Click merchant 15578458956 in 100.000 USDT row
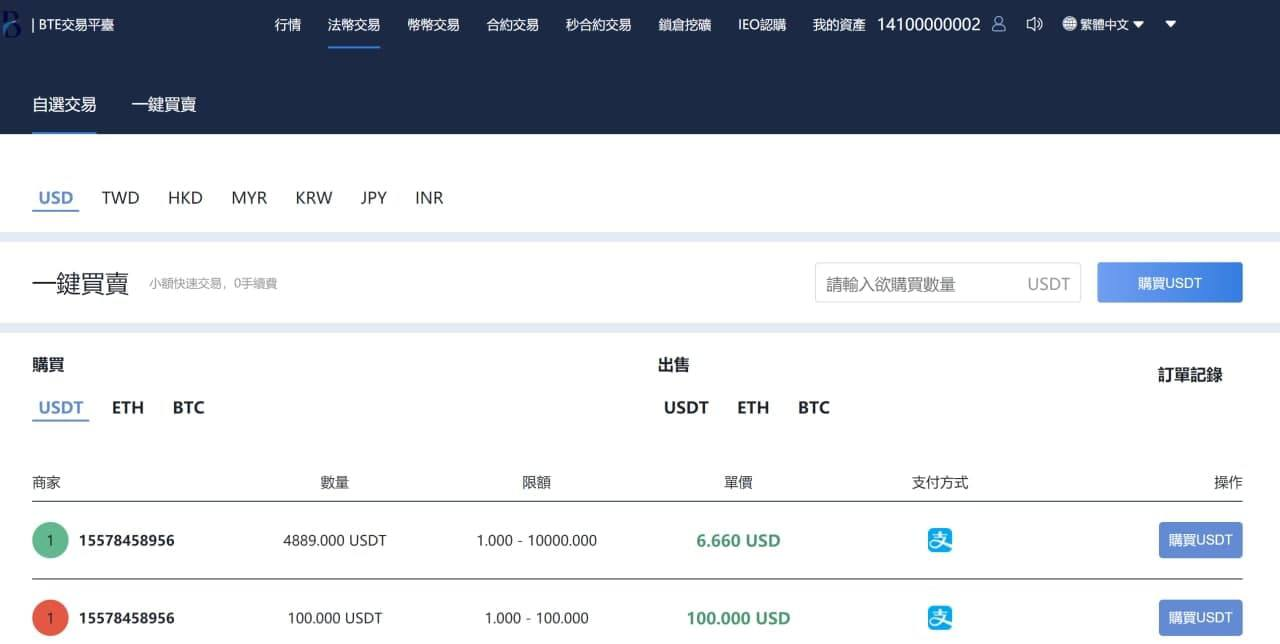Viewport: 1280px width, 644px height. pyautogui.click(x=127, y=618)
